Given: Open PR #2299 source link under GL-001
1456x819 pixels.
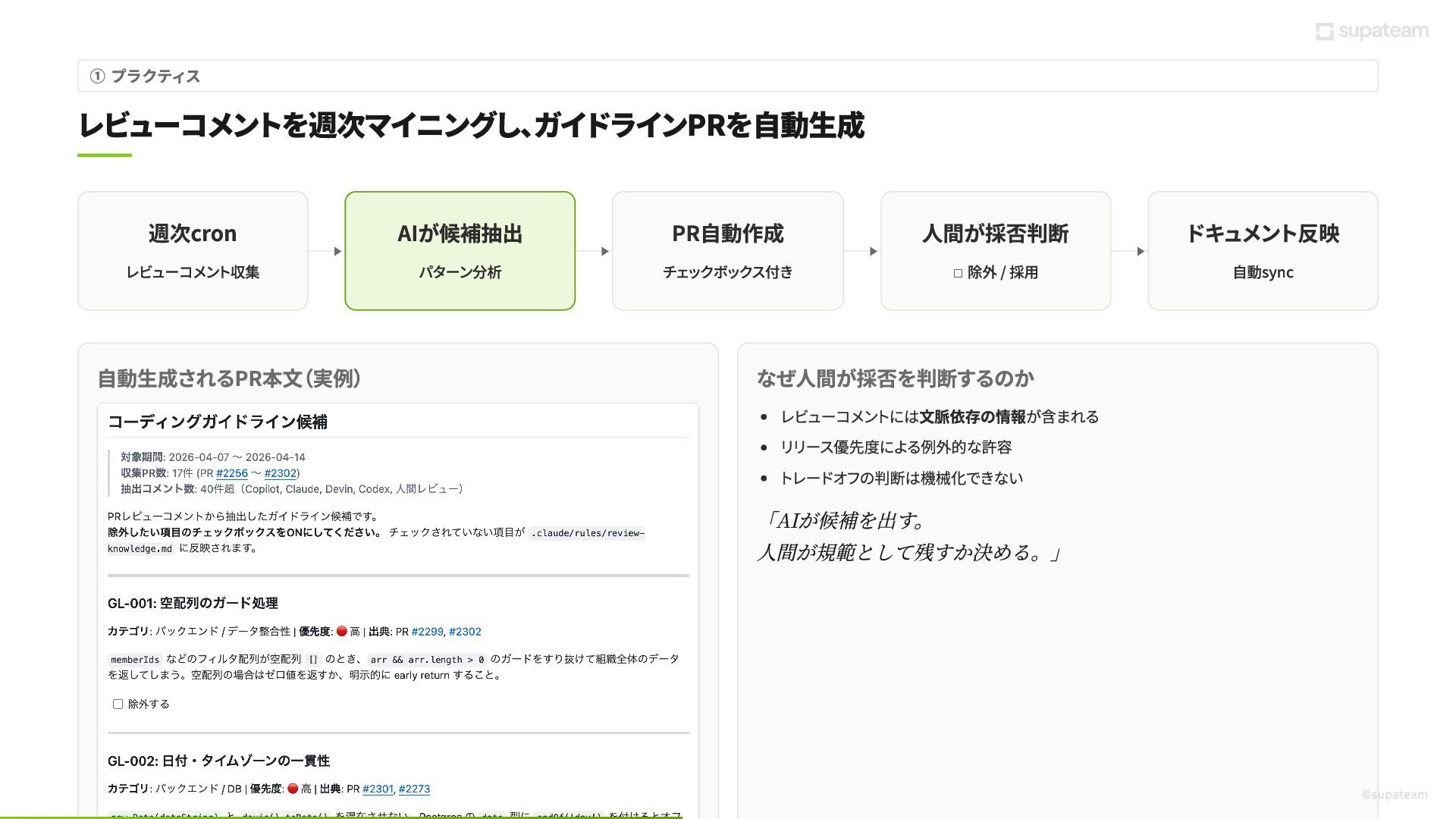Looking at the screenshot, I should 427,632.
